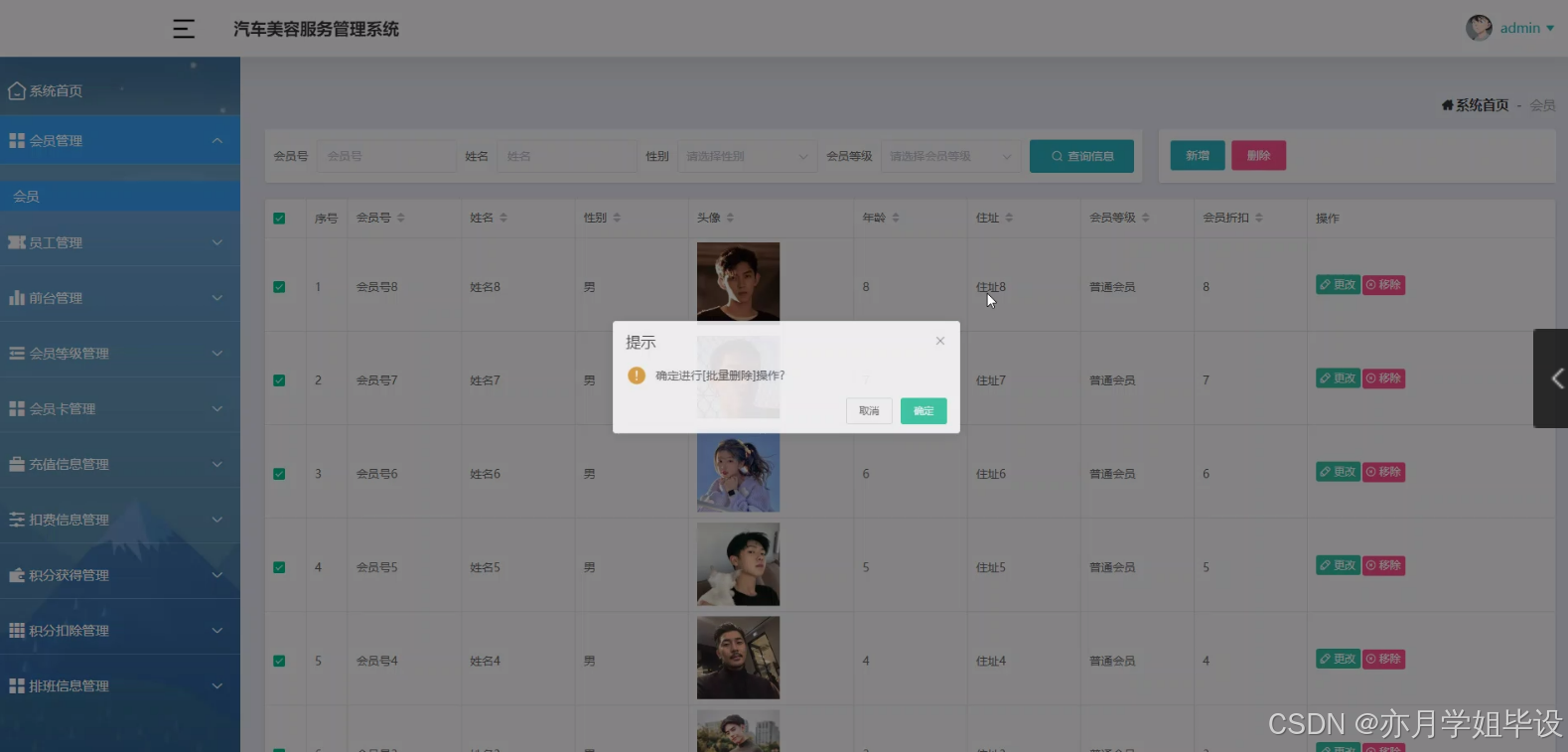
Task: Click the 排班信息管理 grid icon
Action: pos(17,685)
